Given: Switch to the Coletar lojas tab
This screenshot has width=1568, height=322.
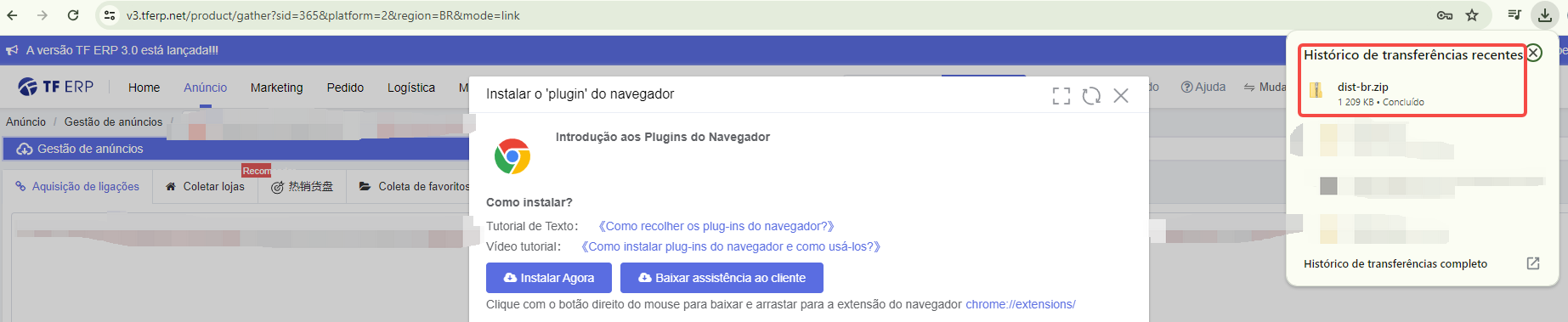Looking at the screenshot, I should pyautogui.click(x=205, y=186).
